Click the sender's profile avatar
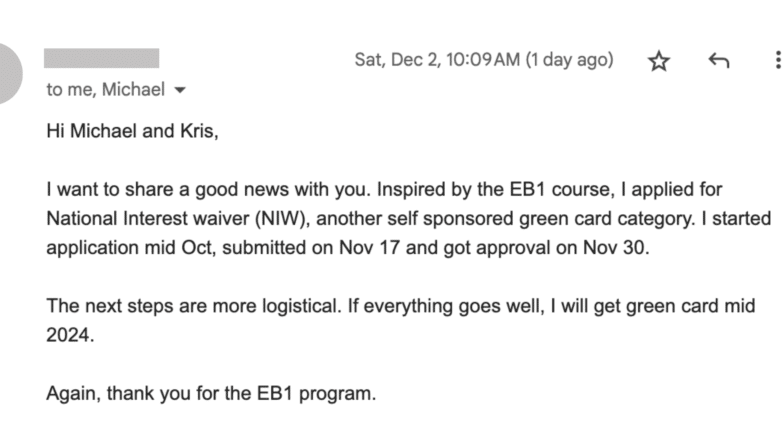 point(8,73)
